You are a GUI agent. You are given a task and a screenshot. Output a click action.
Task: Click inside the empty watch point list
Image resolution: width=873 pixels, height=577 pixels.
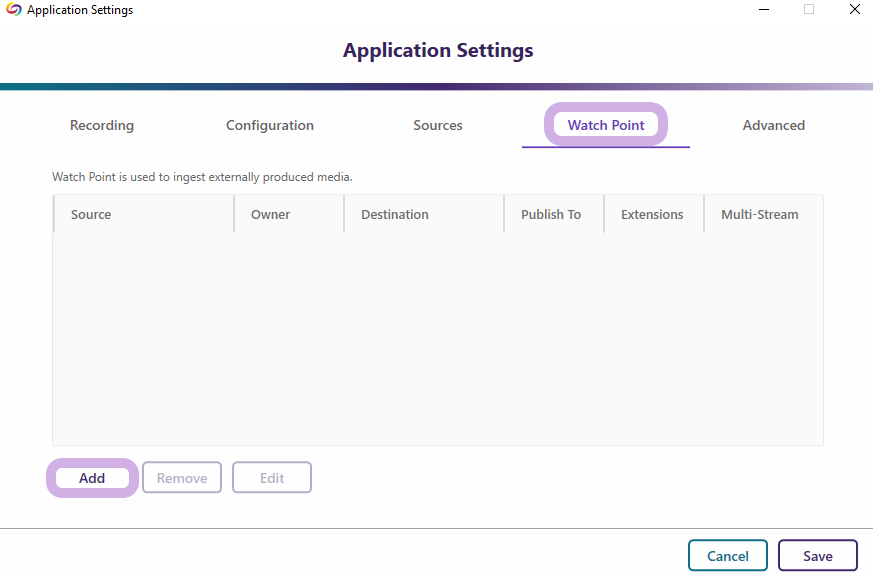[438, 340]
